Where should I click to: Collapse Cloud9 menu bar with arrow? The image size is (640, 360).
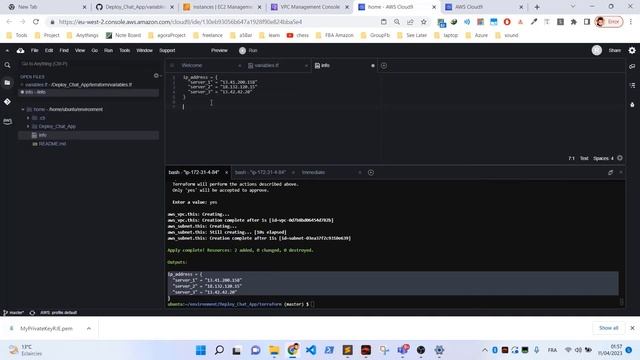[7, 51]
